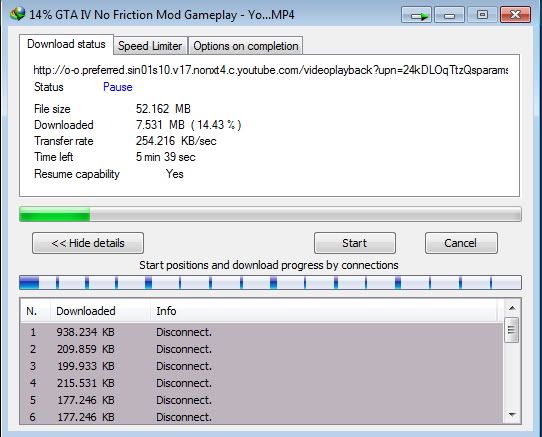Click the connections progress segment bar
Image resolution: width=542 pixels, height=437 pixels.
pos(270,282)
